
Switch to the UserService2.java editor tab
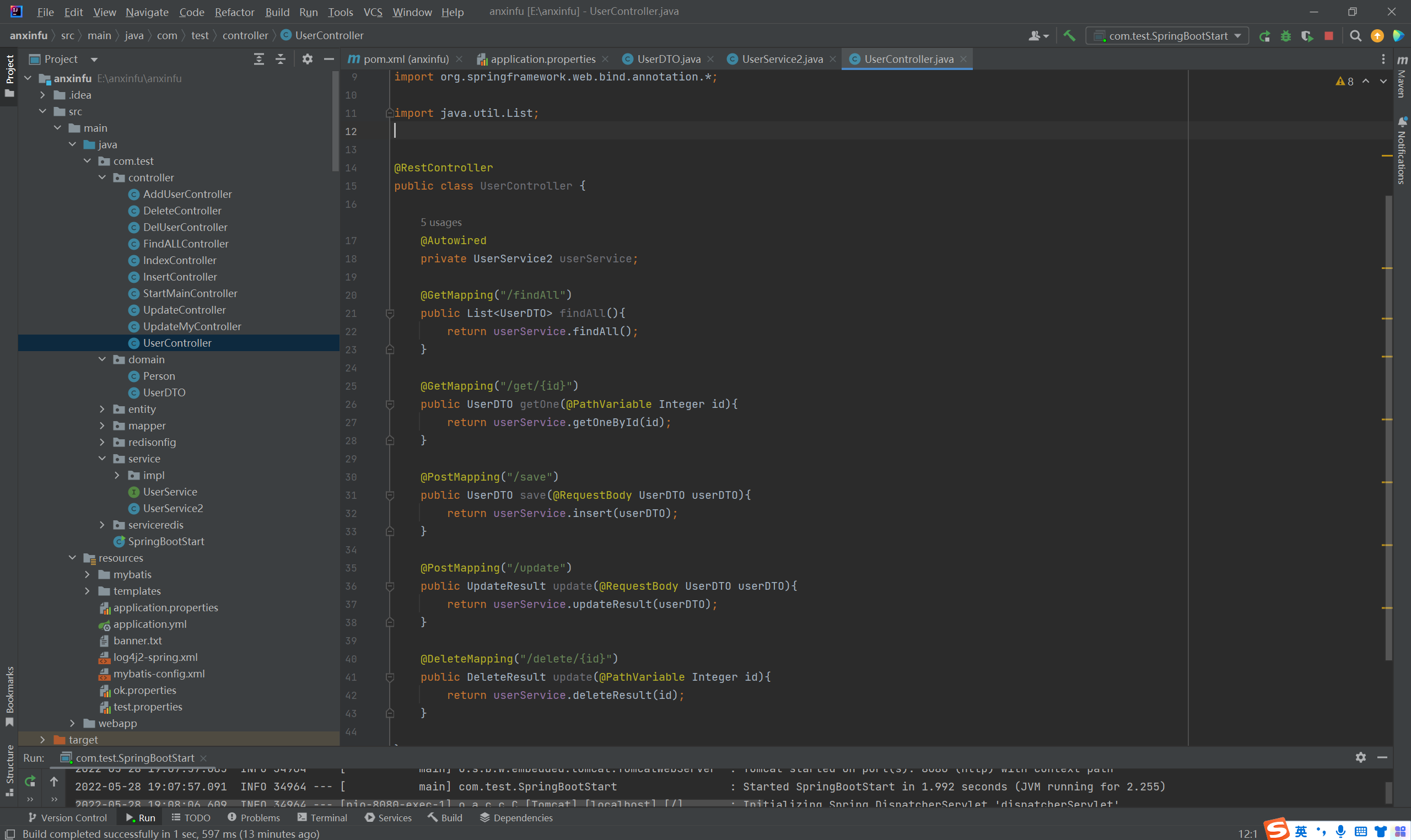[782, 59]
